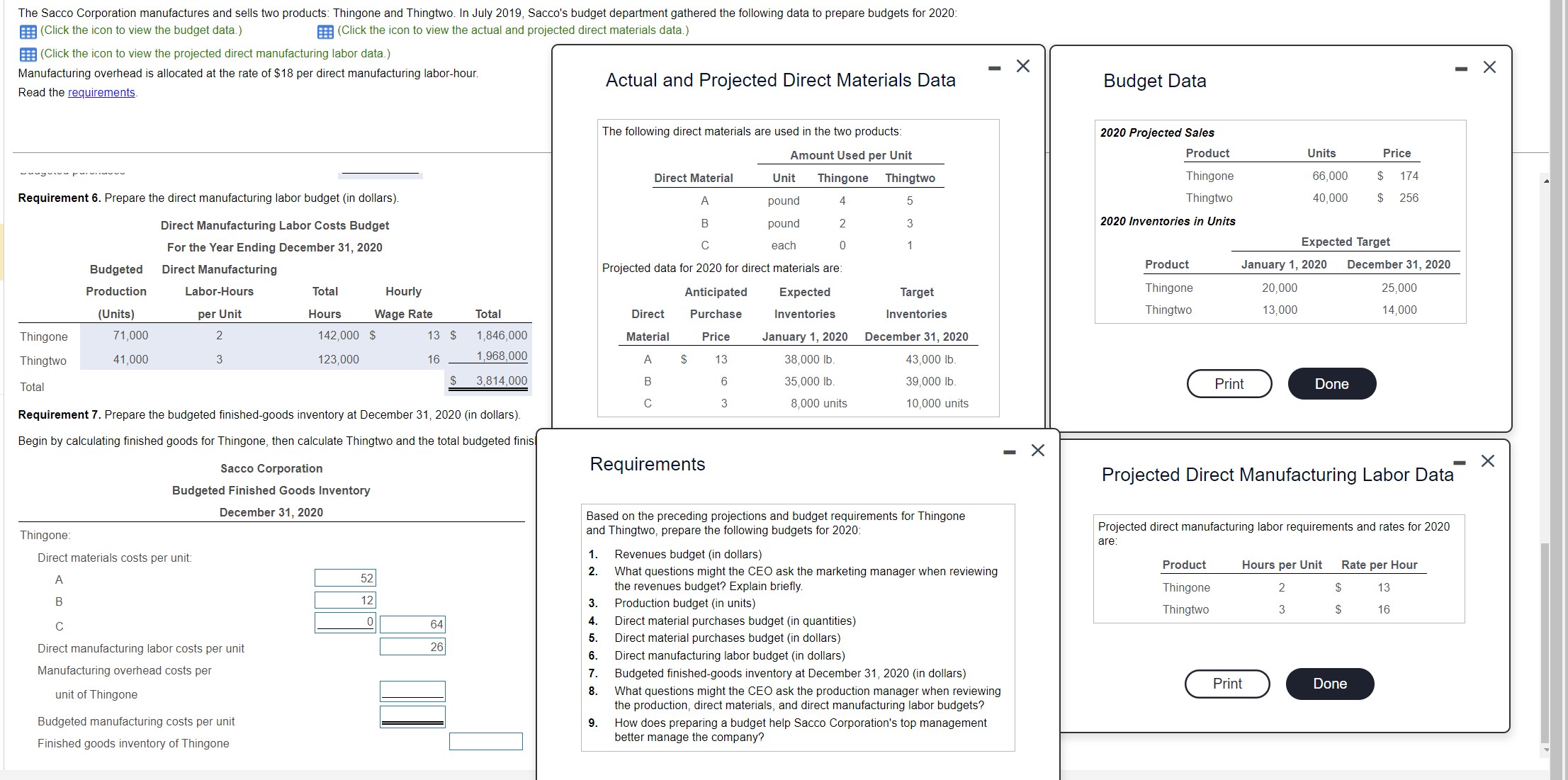The image size is (1568, 780).
Task: Click the material C cost input showing 0
Action: click(345, 622)
